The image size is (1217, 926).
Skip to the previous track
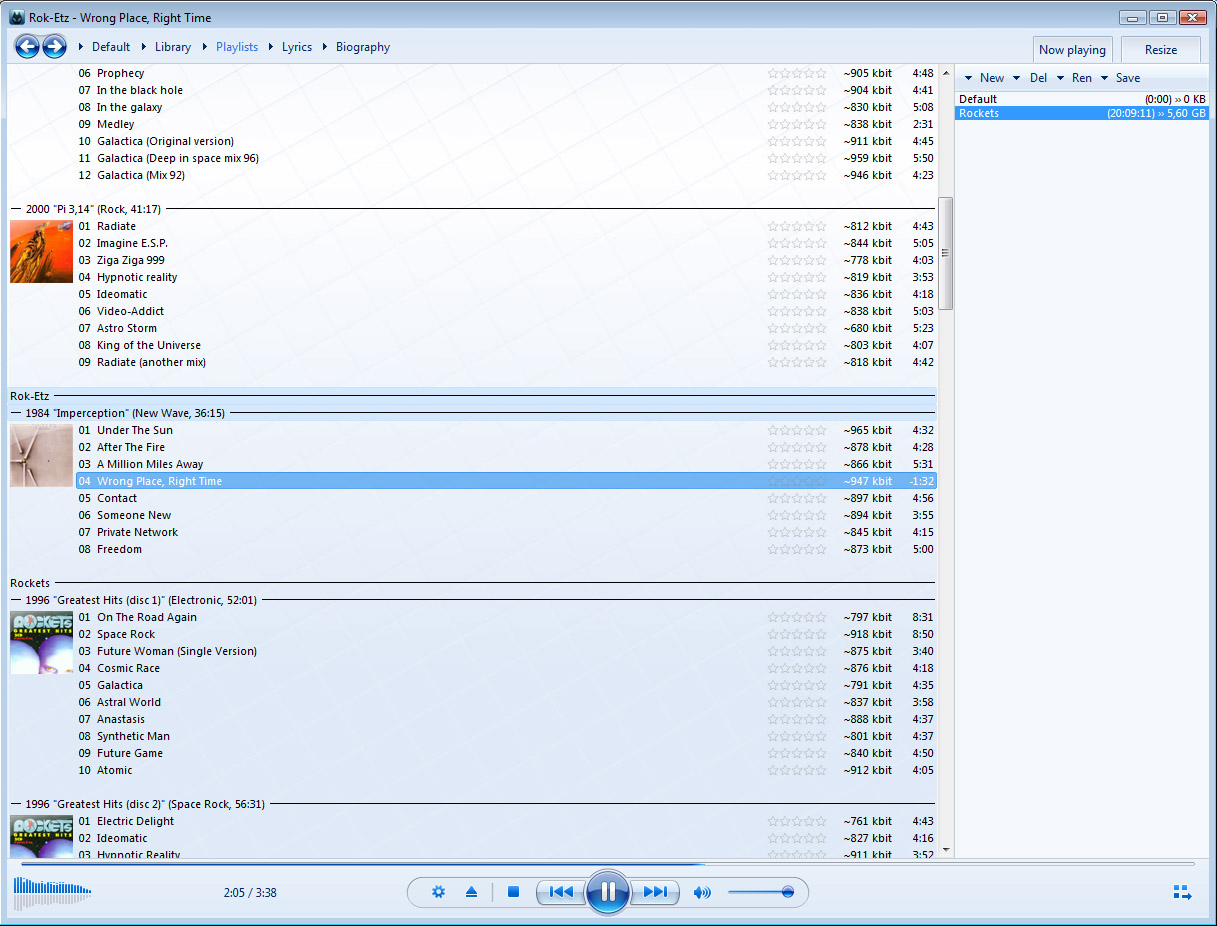tap(561, 892)
